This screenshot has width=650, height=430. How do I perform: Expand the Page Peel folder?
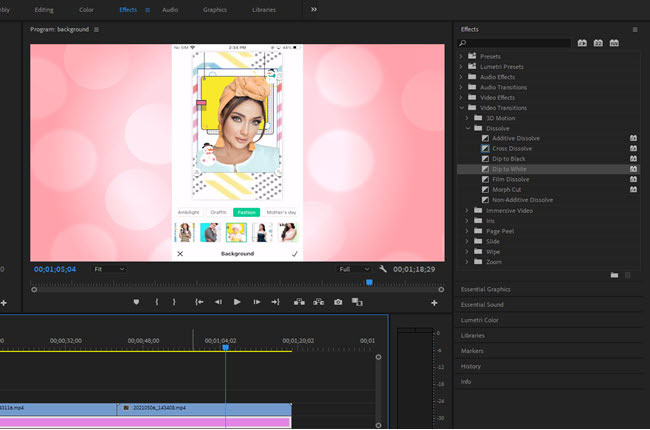[467, 231]
